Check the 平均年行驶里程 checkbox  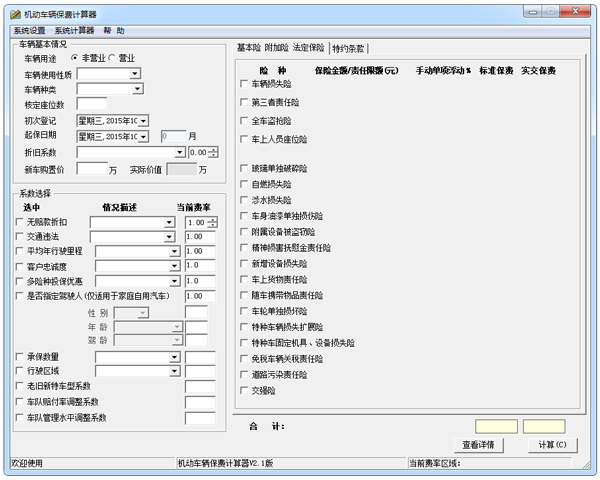(19, 251)
